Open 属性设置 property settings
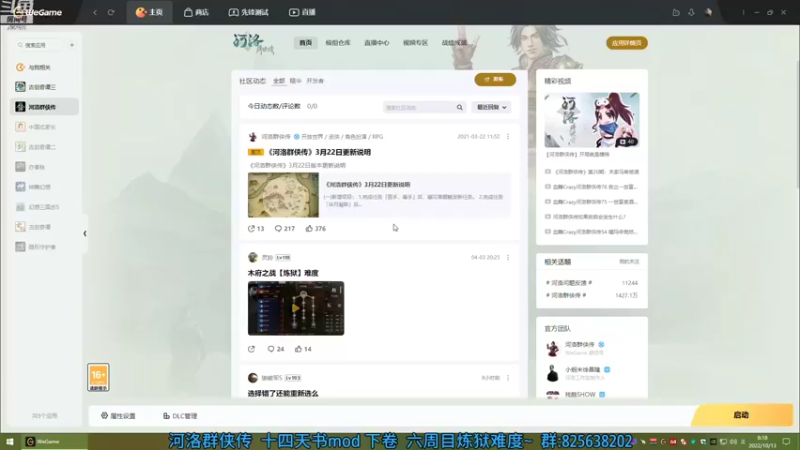Image resolution: width=800 pixels, height=450 pixels. 118,416
